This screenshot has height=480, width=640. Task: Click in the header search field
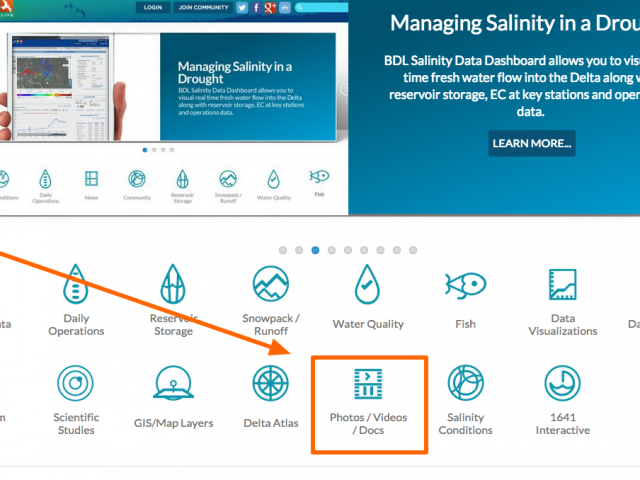[x=322, y=7]
